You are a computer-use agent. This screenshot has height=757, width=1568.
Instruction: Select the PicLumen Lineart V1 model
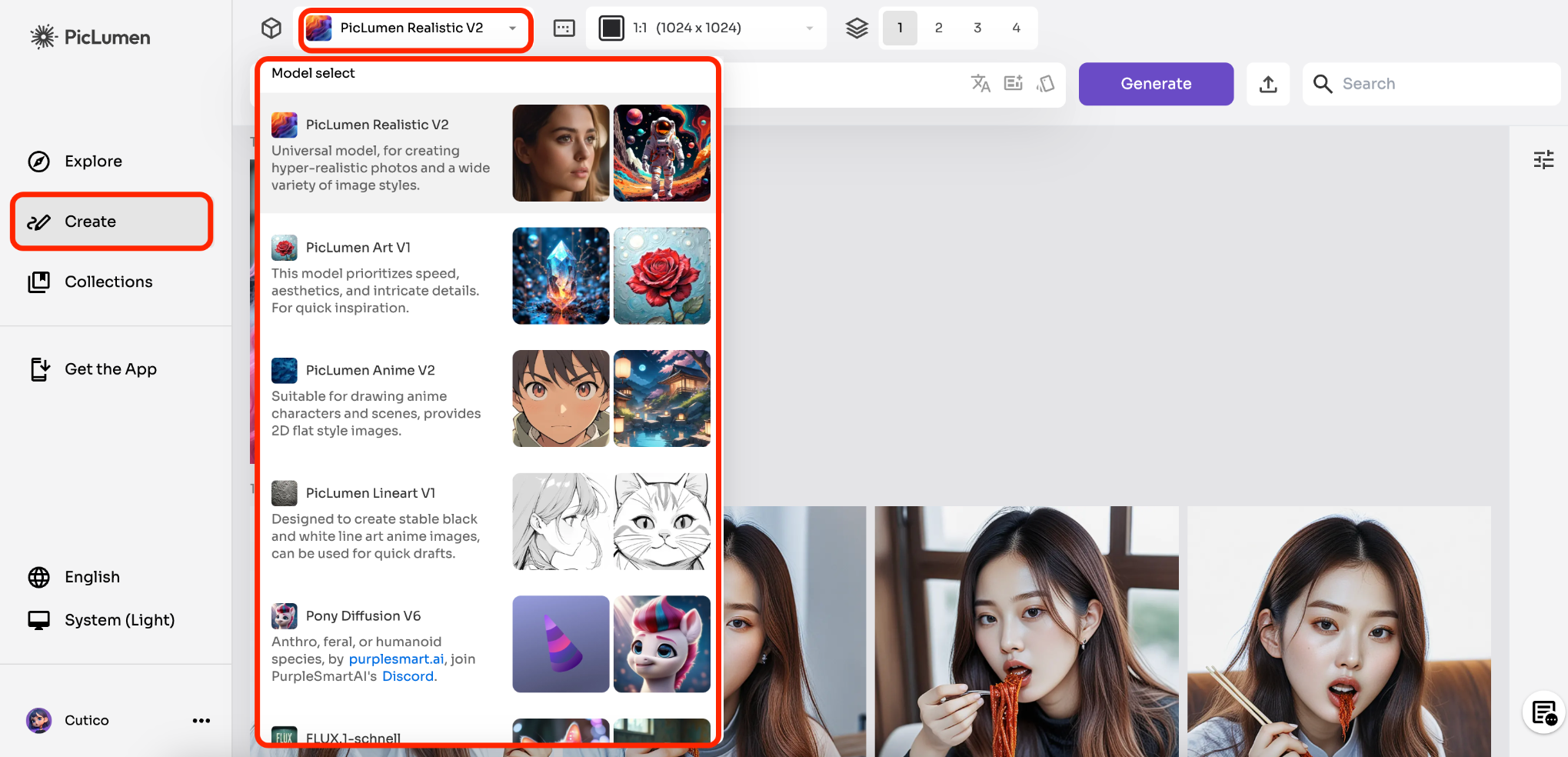pos(489,522)
